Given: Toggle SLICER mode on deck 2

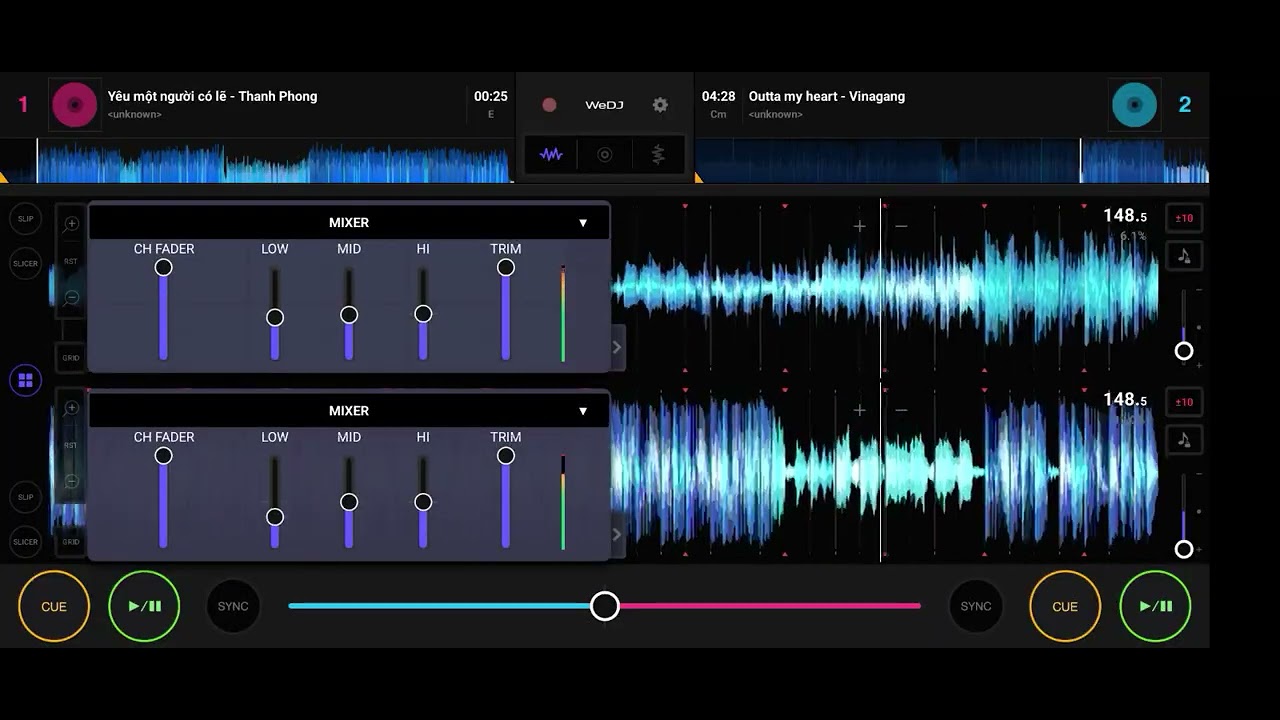Looking at the screenshot, I should point(26,542).
